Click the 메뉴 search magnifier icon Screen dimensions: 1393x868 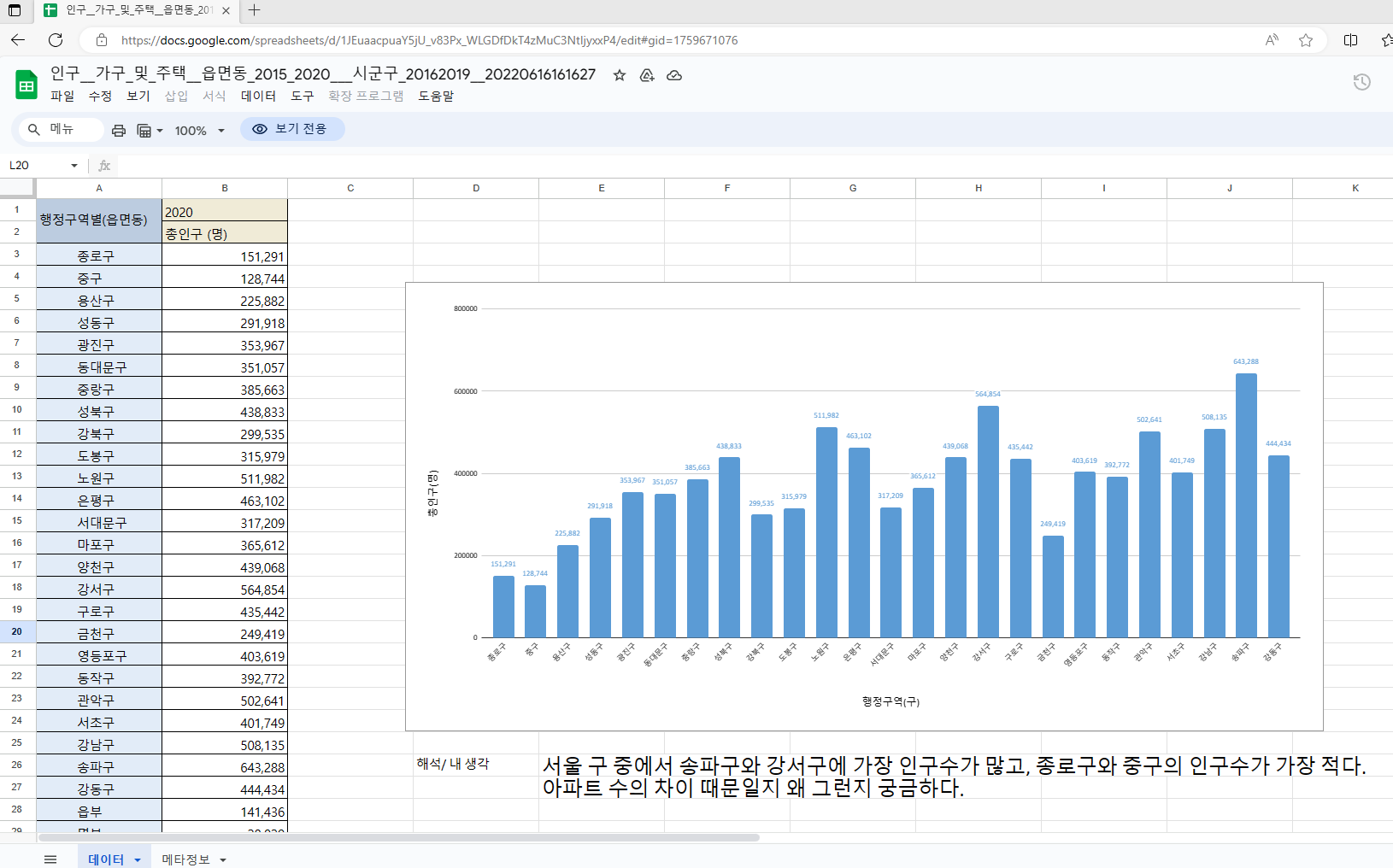point(34,129)
